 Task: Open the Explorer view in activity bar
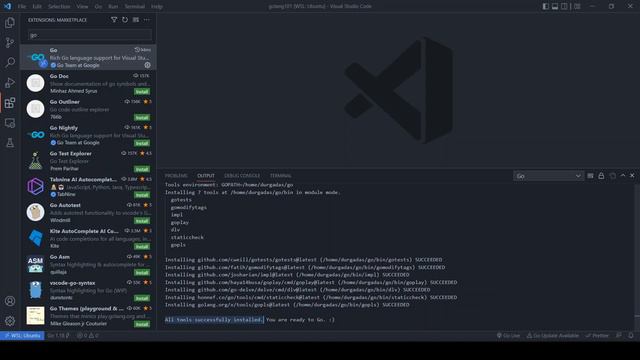tap(10, 22)
